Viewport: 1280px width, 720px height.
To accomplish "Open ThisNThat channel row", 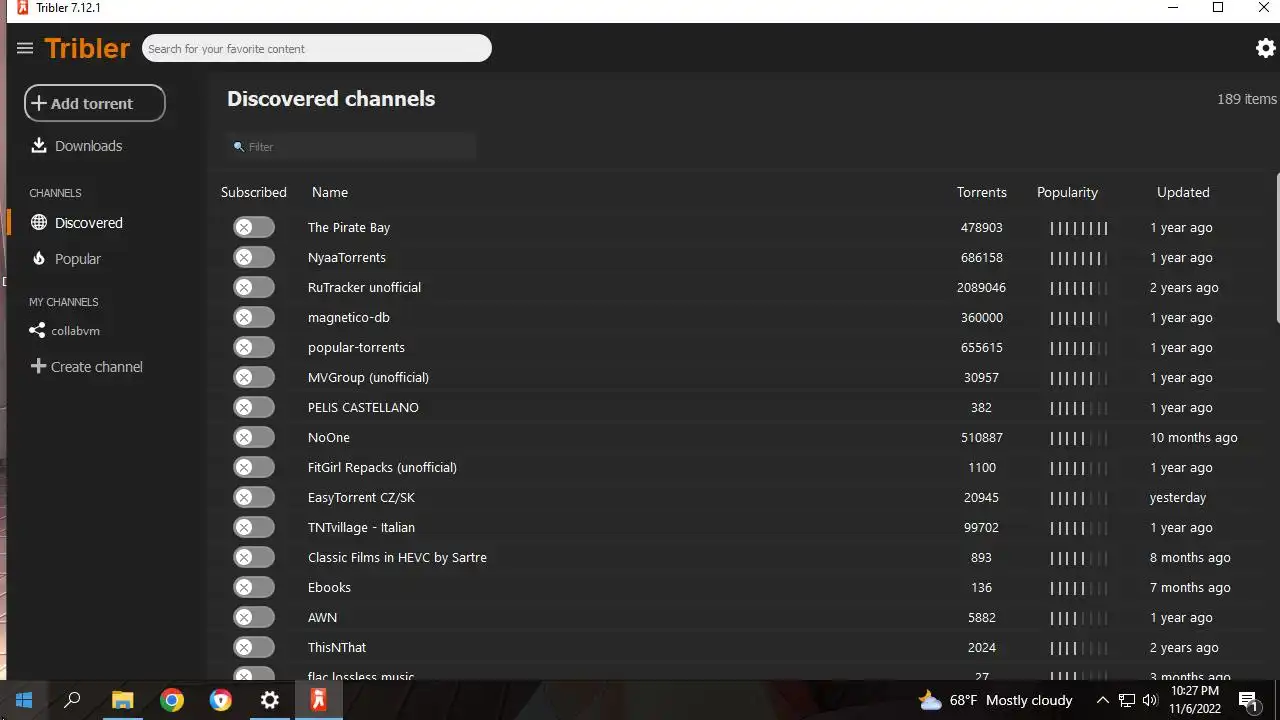I will [337, 648].
